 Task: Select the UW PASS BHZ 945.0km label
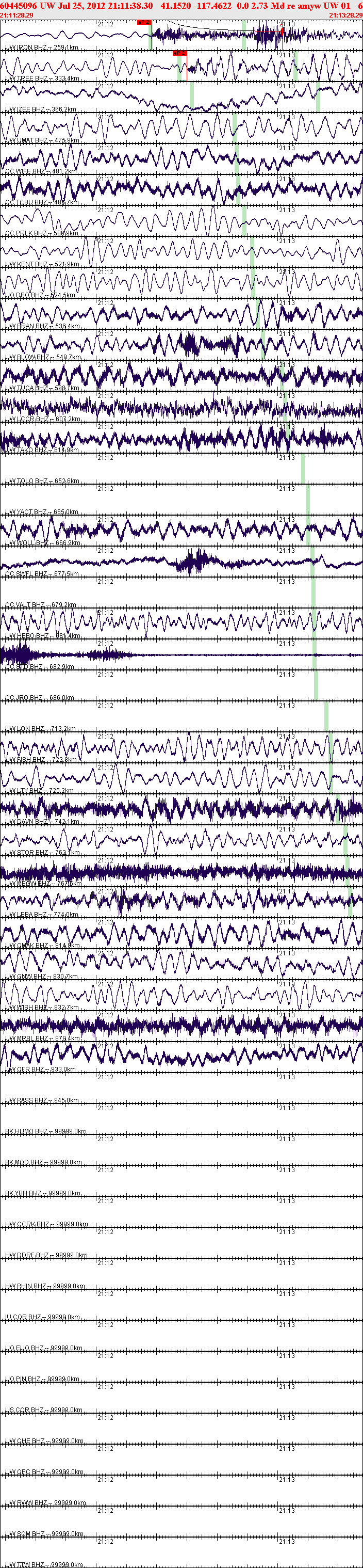42,1101
